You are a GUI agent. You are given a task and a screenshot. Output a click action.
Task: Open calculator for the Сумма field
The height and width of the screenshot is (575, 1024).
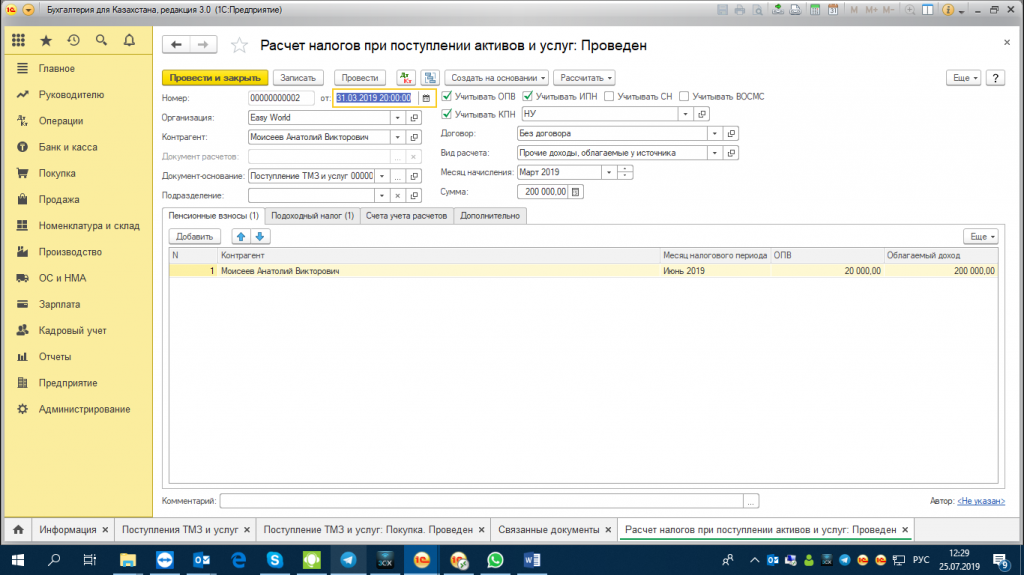(575, 192)
